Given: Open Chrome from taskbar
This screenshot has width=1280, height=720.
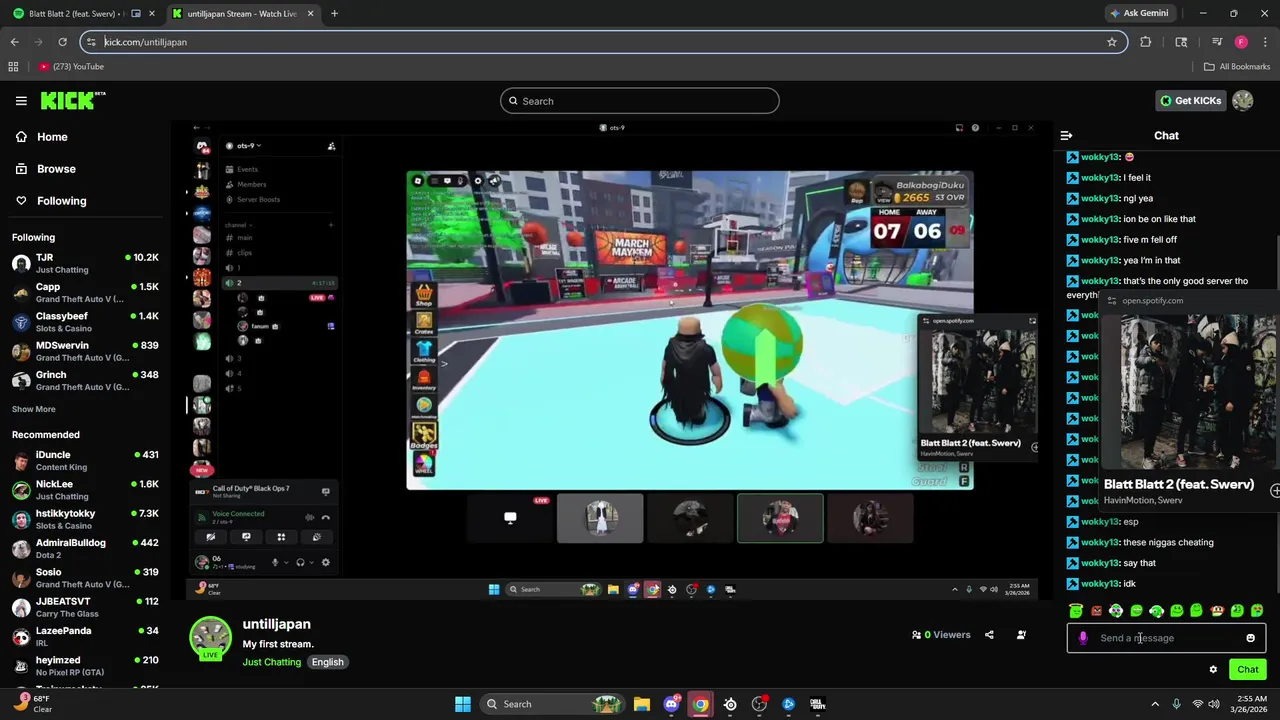Looking at the screenshot, I should 700,704.
